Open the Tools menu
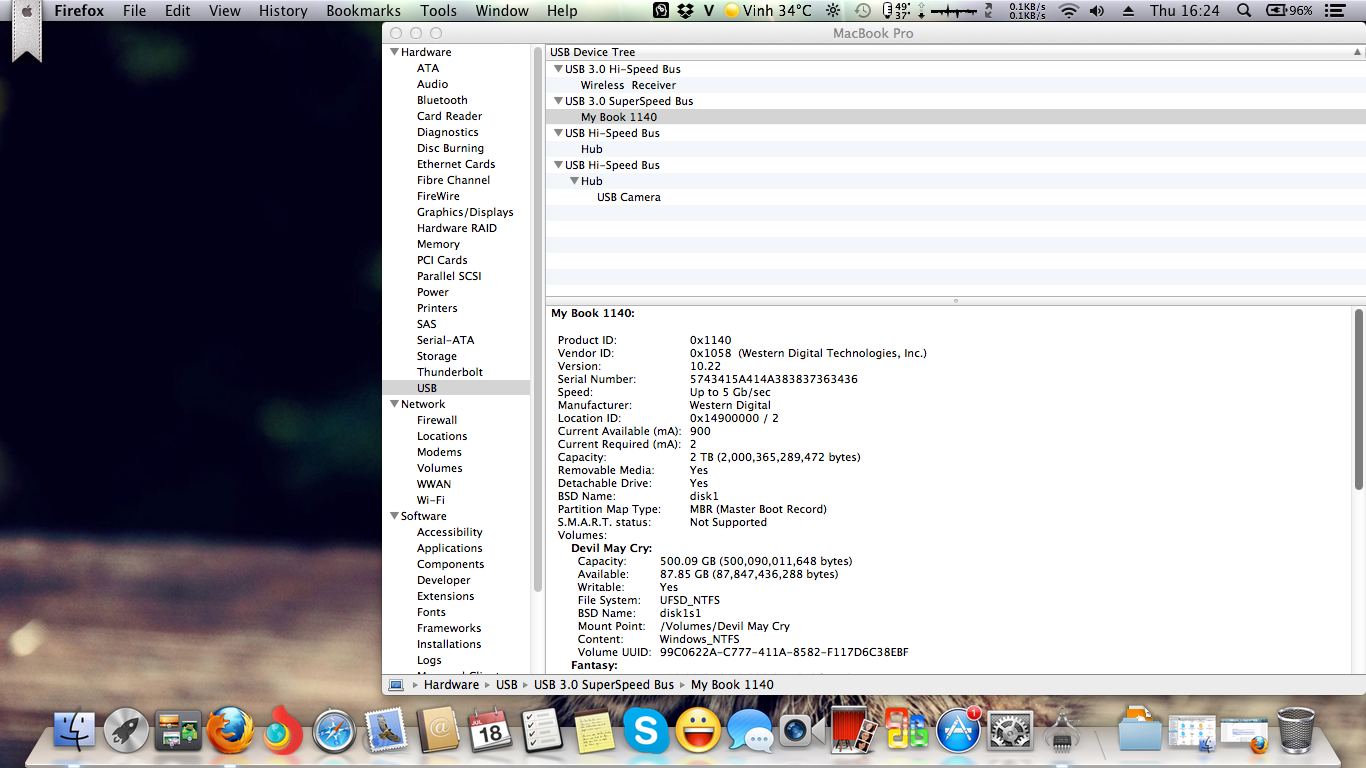 click(438, 11)
